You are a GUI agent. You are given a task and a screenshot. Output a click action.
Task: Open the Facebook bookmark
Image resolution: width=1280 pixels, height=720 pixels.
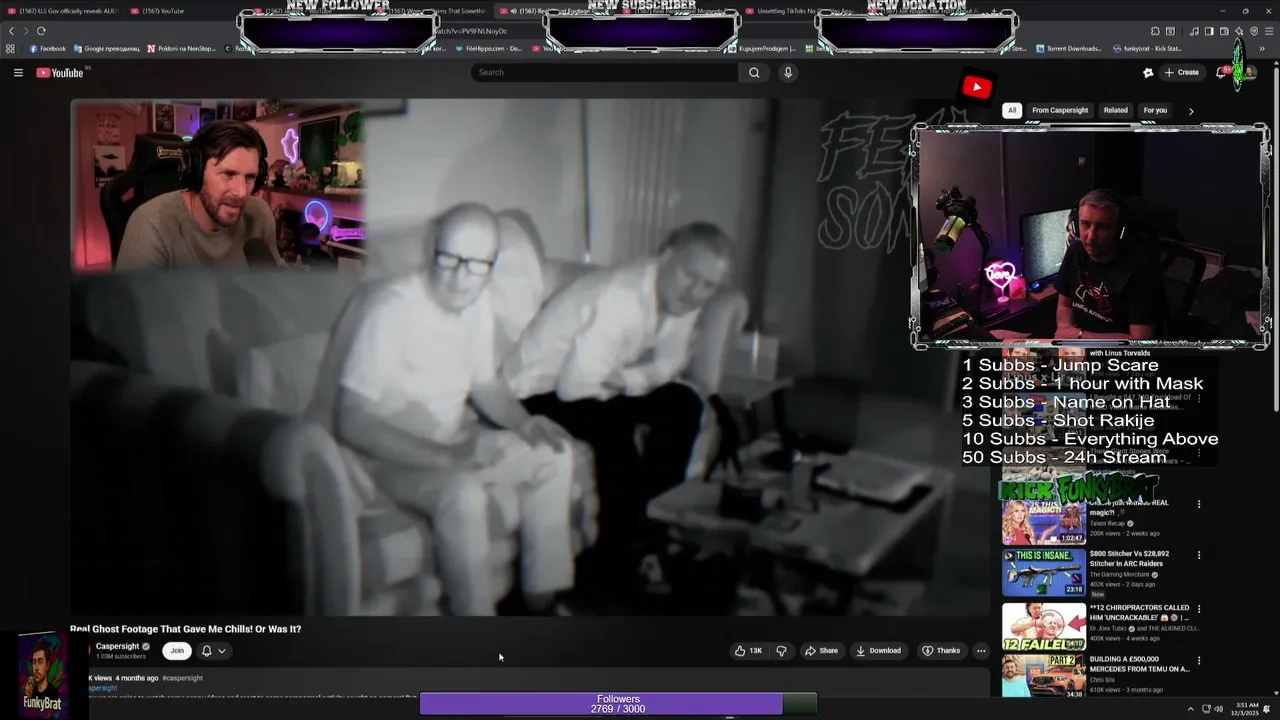[47, 48]
